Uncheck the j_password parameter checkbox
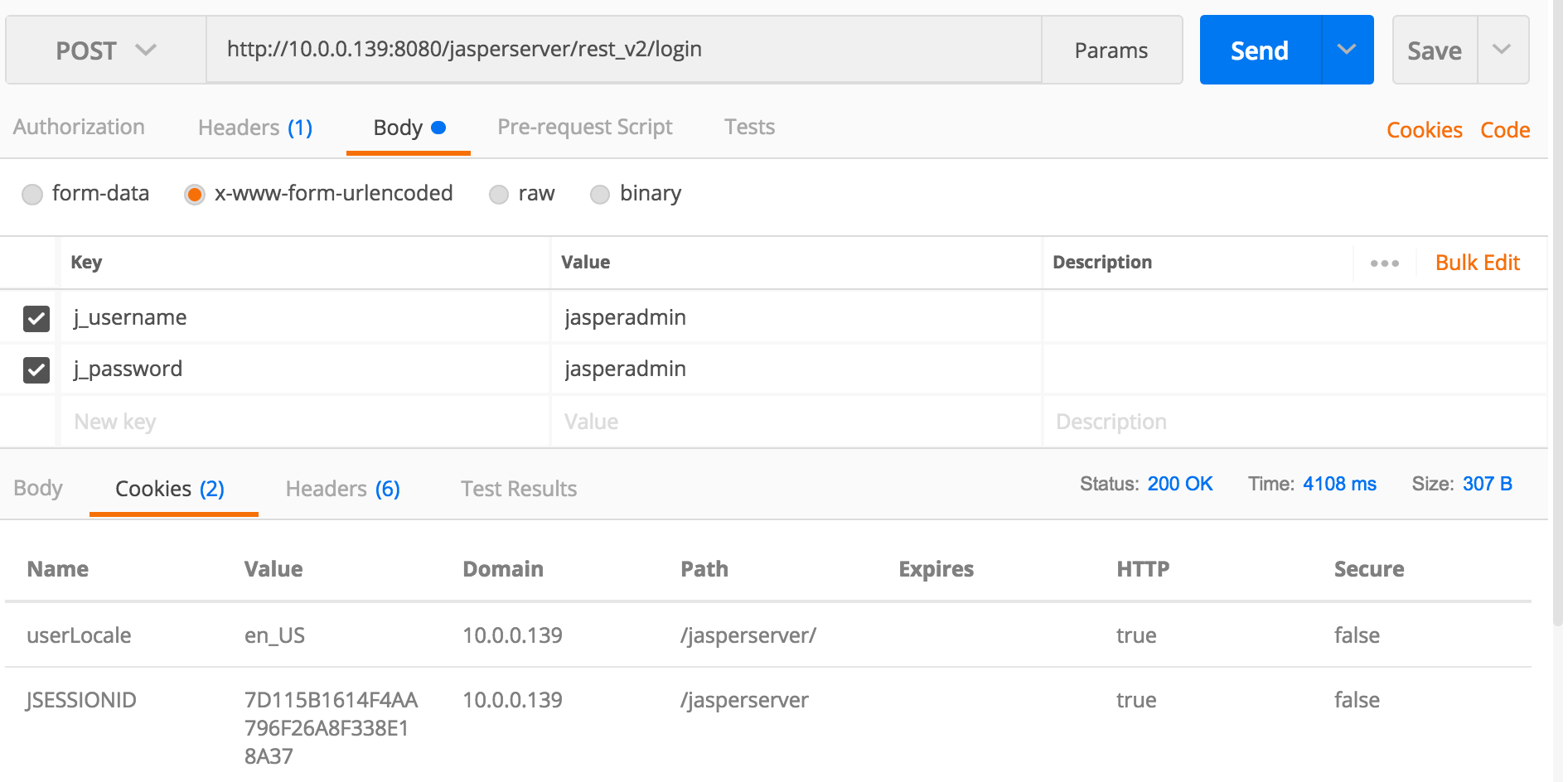Viewport: 1568px width, 782px height. [34, 369]
